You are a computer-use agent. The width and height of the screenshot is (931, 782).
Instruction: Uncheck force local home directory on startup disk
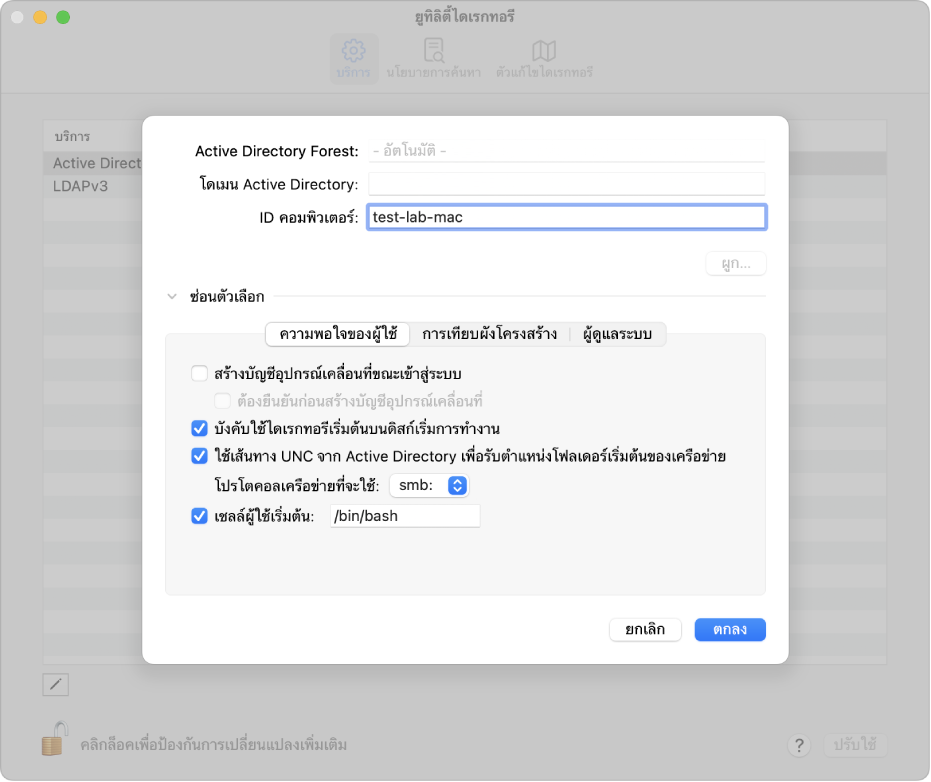[x=200, y=428]
